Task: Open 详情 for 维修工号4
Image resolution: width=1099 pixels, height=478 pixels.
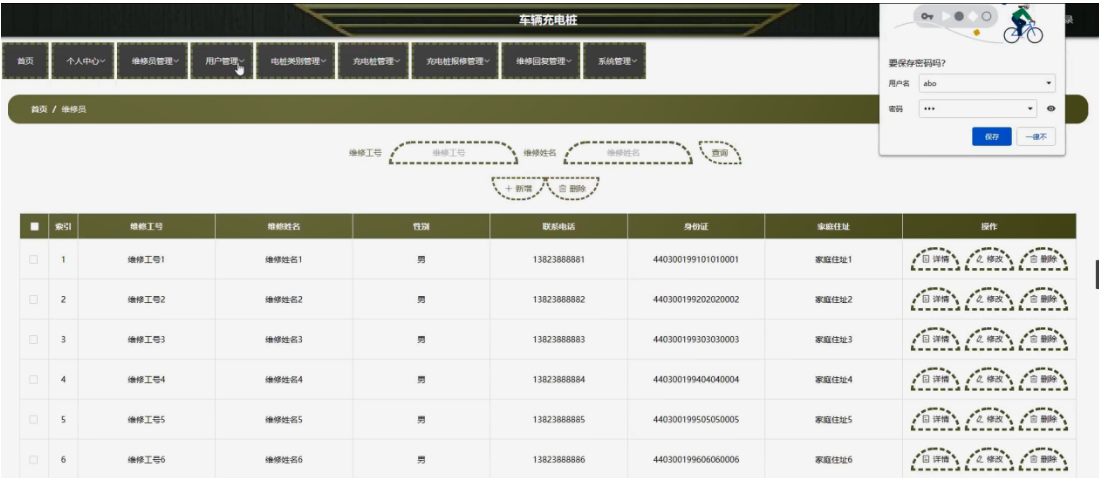Action: (936, 379)
